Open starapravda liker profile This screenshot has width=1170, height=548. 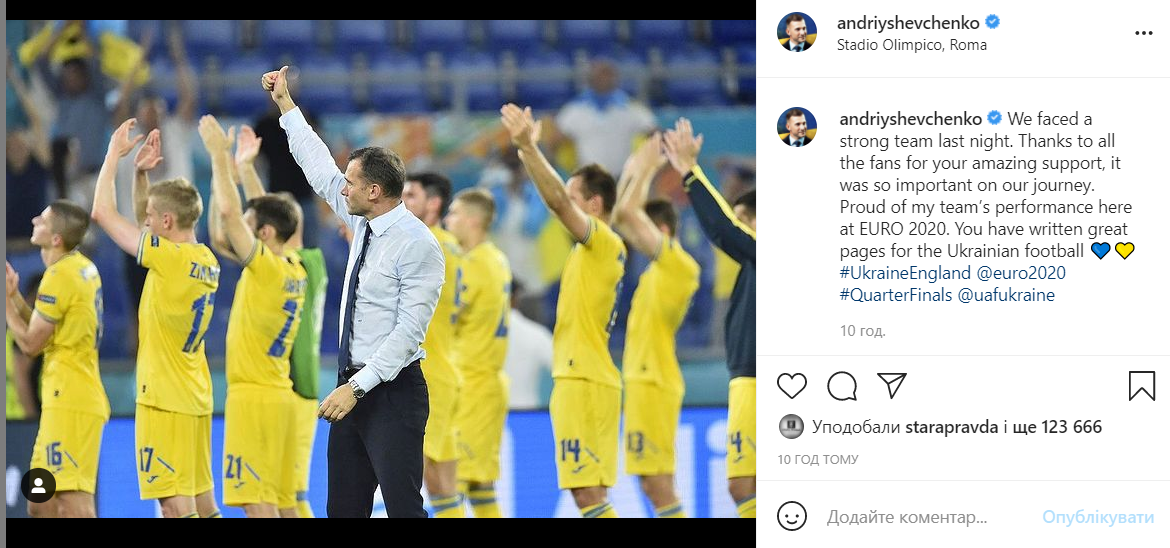point(951,427)
